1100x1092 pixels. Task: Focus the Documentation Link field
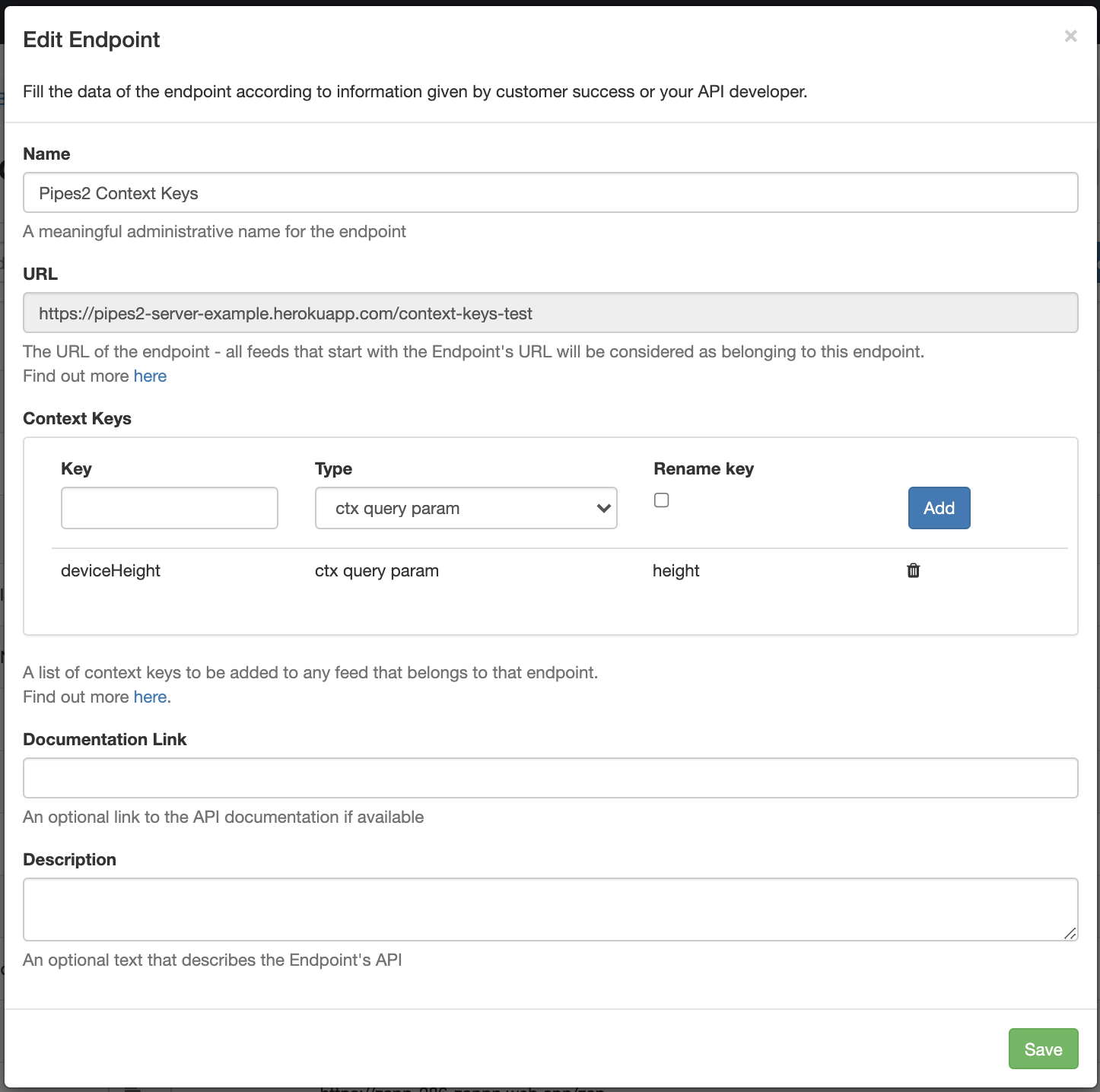pyautogui.click(x=551, y=778)
